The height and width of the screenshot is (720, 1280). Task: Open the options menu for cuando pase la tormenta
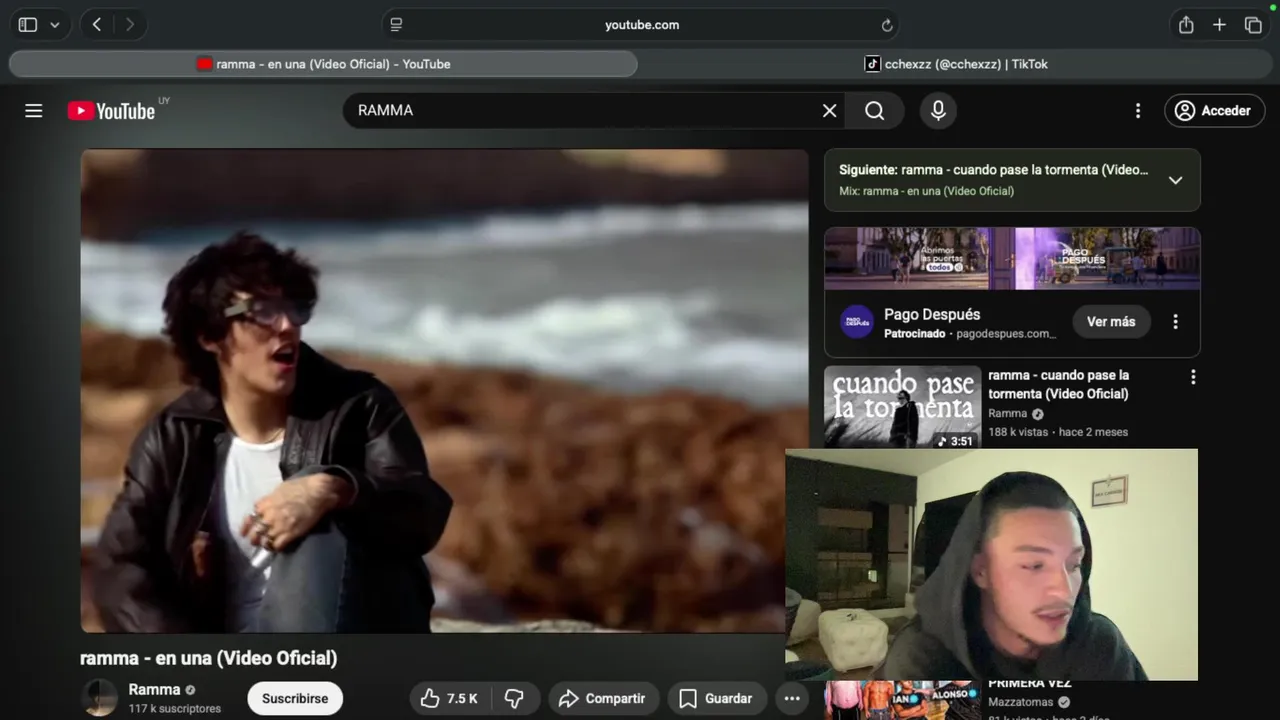pos(1192,377)
